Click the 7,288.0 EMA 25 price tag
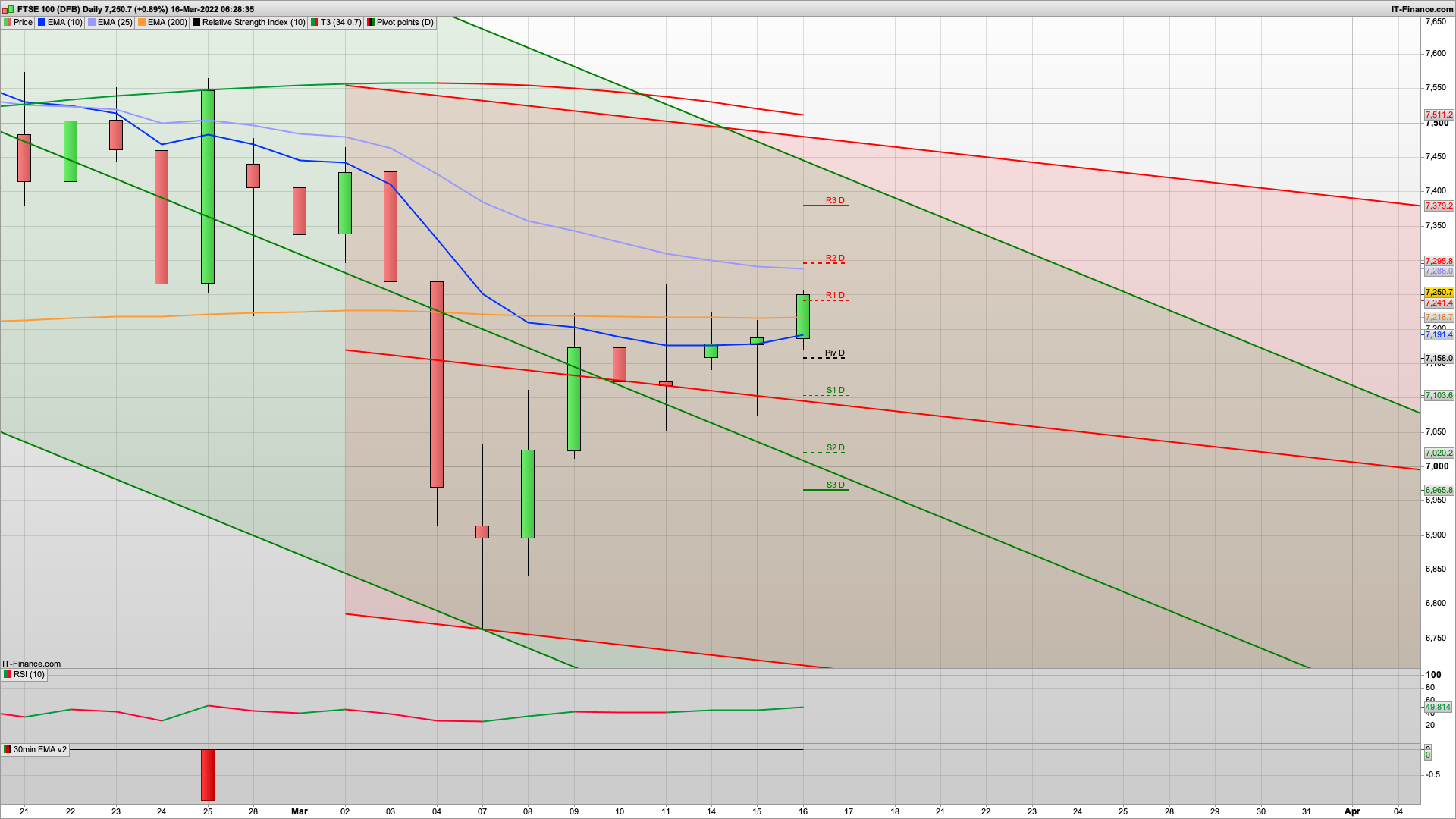Viewport: 1456px width, 819px height. (x=1439, y=271)
